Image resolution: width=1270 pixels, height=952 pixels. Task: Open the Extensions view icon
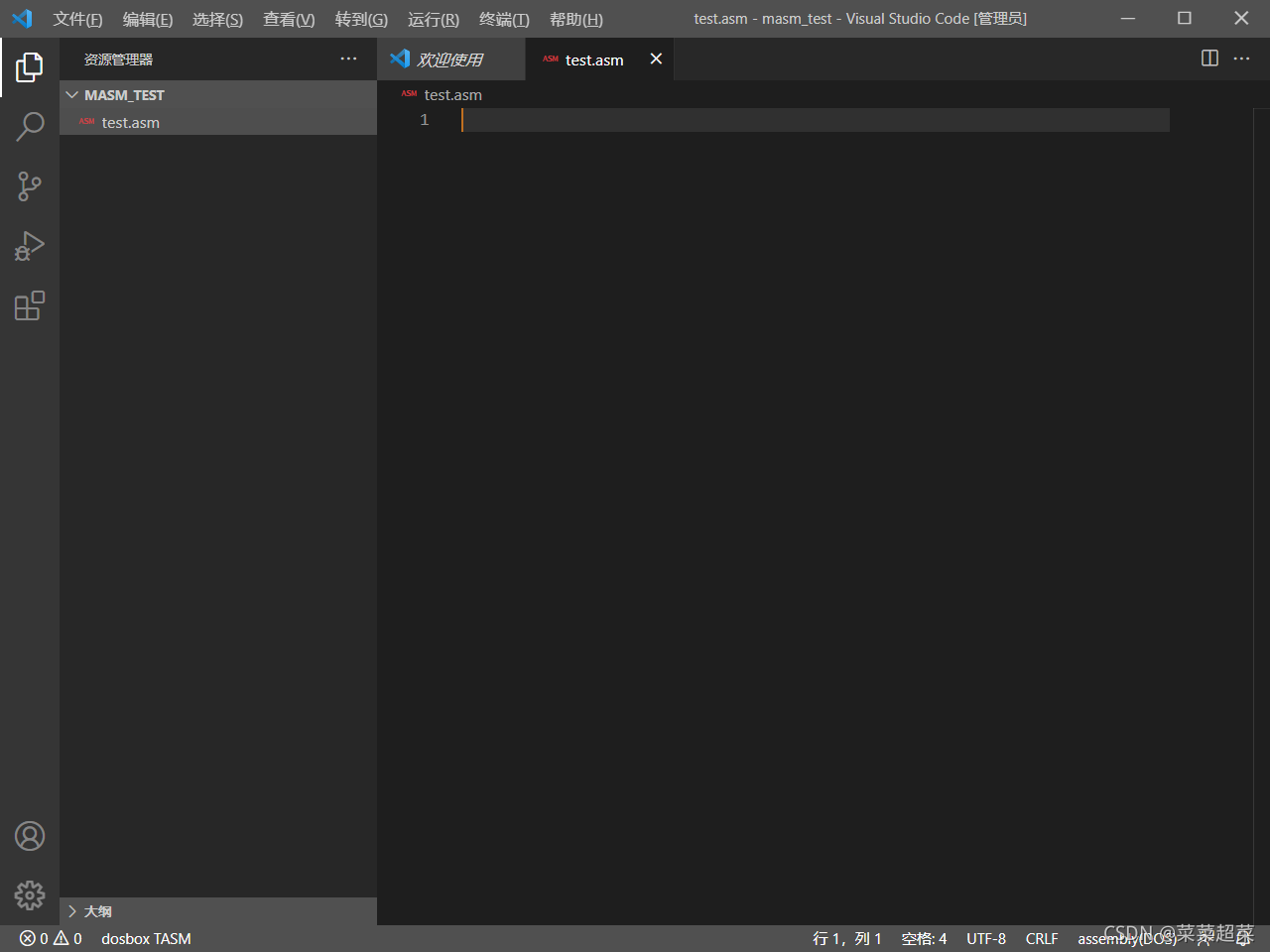coord(30,305)
